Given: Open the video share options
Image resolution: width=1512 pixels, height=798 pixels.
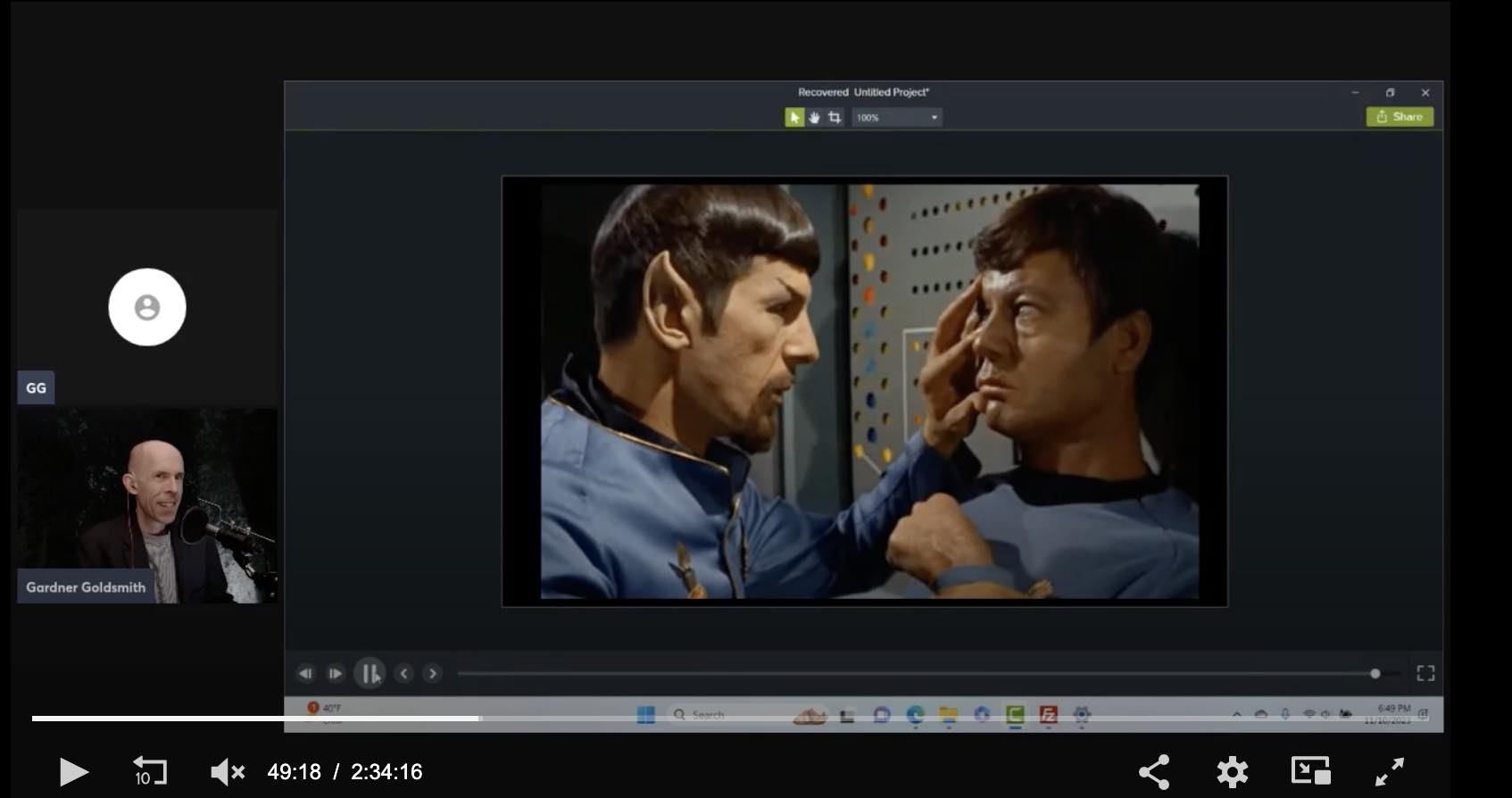Looking at the screenshot, I should coord(1154,771).
